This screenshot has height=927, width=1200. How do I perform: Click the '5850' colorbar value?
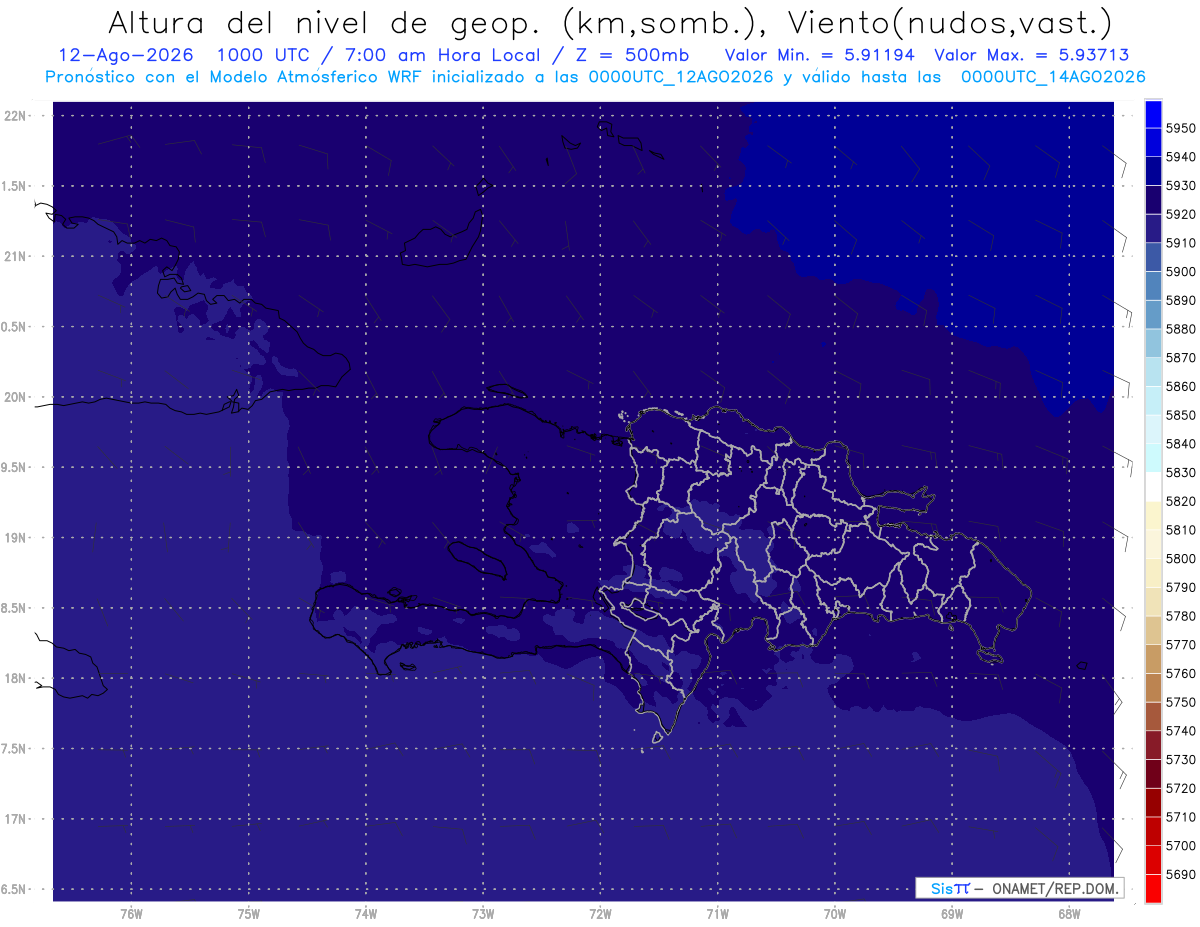pos(1181,415)
